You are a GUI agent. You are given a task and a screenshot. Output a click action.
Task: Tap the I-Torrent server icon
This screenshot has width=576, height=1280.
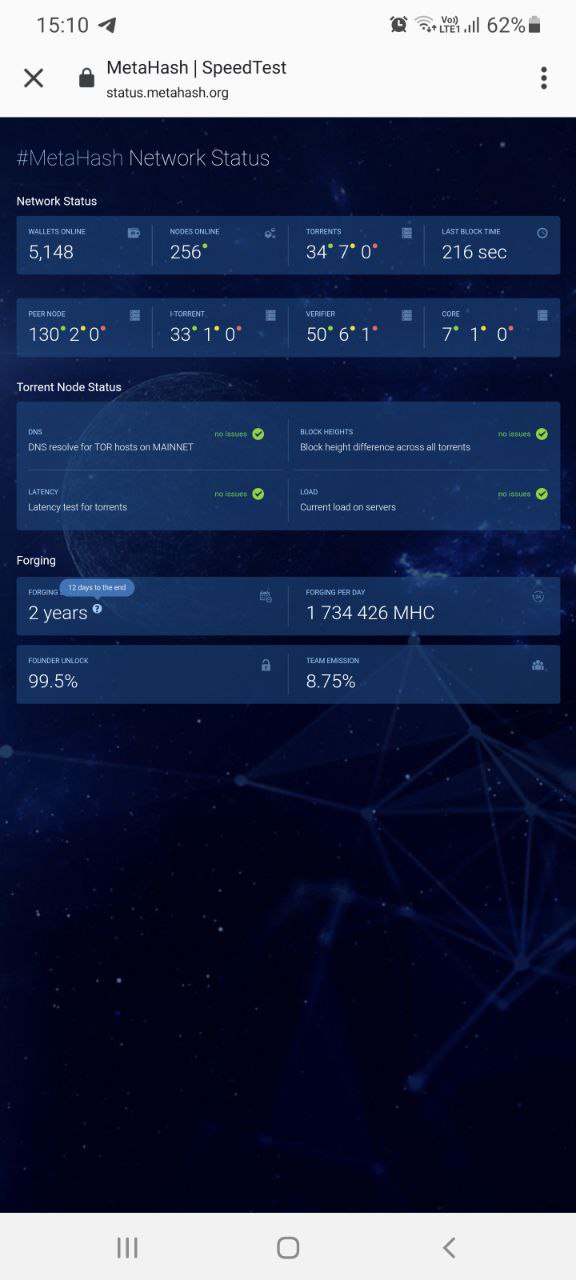pyautogui.click(x=271, y=315)
